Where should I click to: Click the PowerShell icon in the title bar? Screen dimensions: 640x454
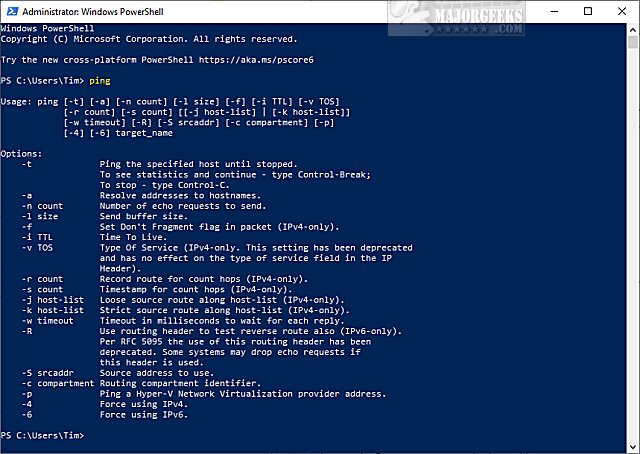[10, 10]
